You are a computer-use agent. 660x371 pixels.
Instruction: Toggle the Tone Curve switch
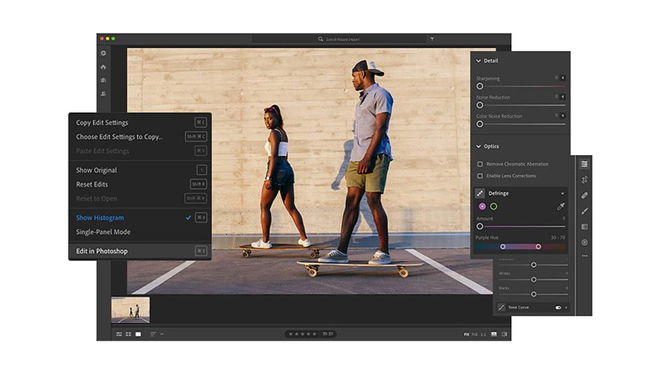(x=558, y=308)
